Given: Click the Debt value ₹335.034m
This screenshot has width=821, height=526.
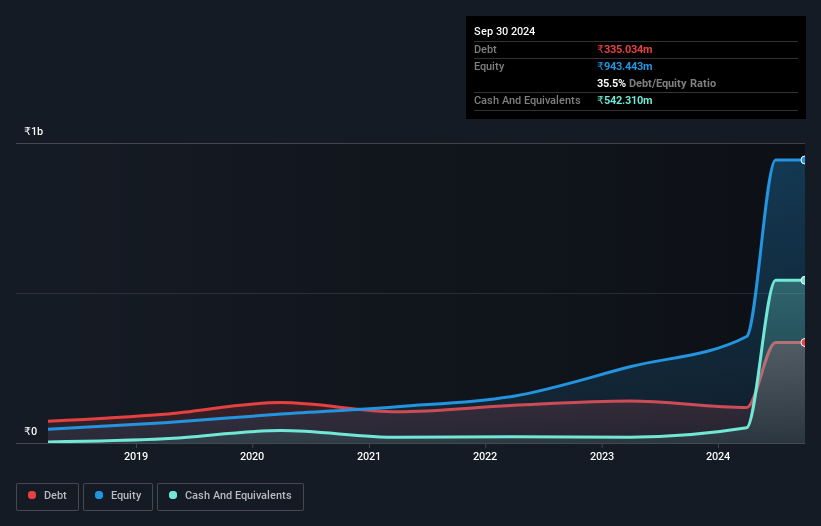Looking at the screenshot, I should tap(625, 49).
